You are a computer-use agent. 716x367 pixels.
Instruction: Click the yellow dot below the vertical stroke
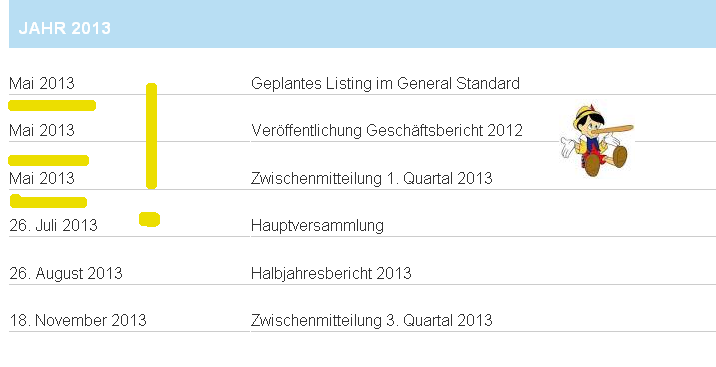pos(149,220)
